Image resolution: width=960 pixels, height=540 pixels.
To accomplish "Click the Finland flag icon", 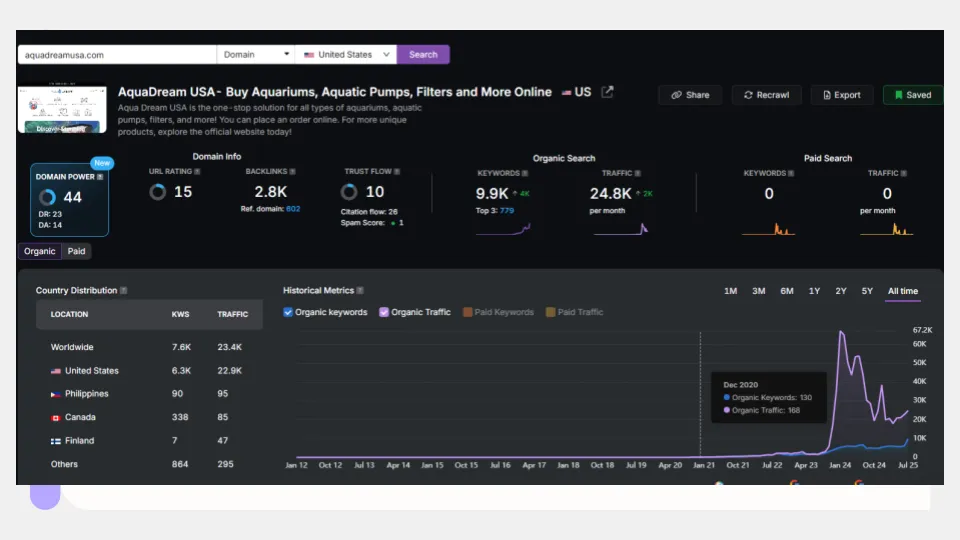I will coord(56,441).
